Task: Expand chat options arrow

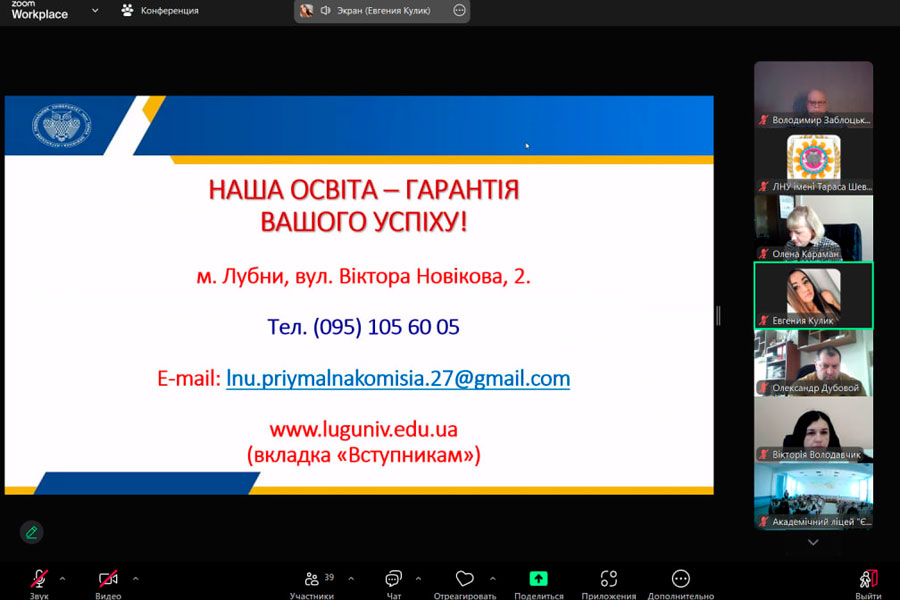Action: [x=418, y=579]
